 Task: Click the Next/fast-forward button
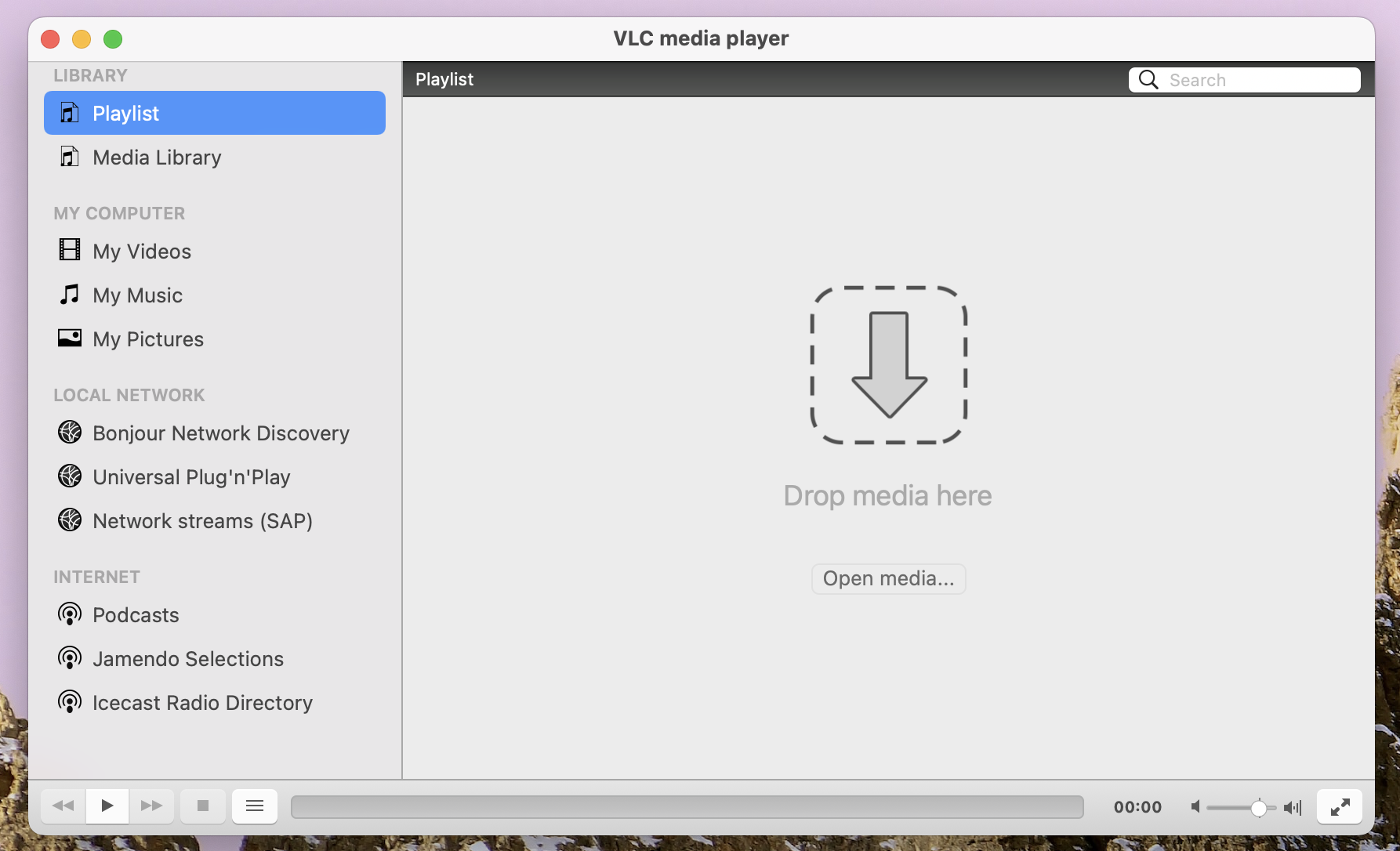click(151, 806)
